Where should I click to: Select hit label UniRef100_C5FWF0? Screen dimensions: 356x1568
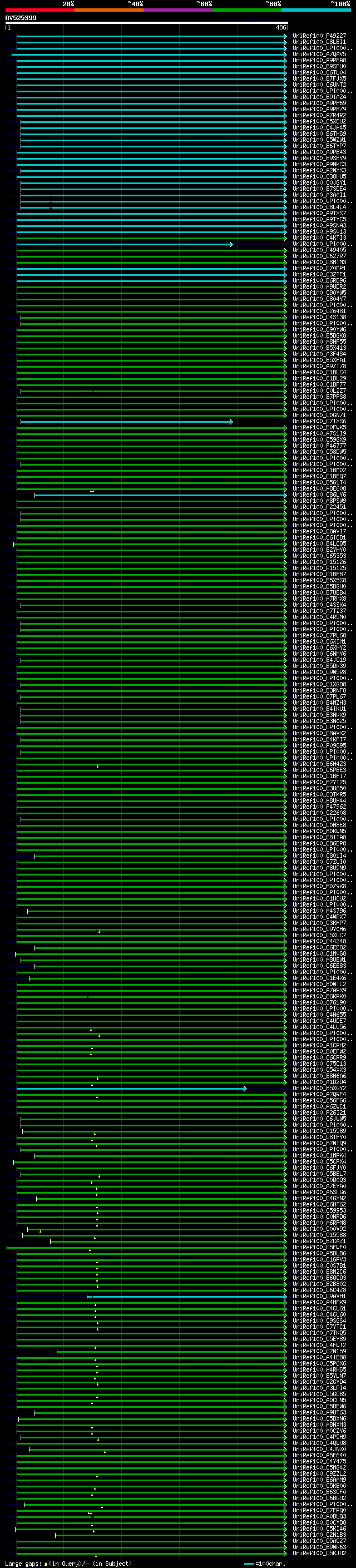tap(319, 1247)
